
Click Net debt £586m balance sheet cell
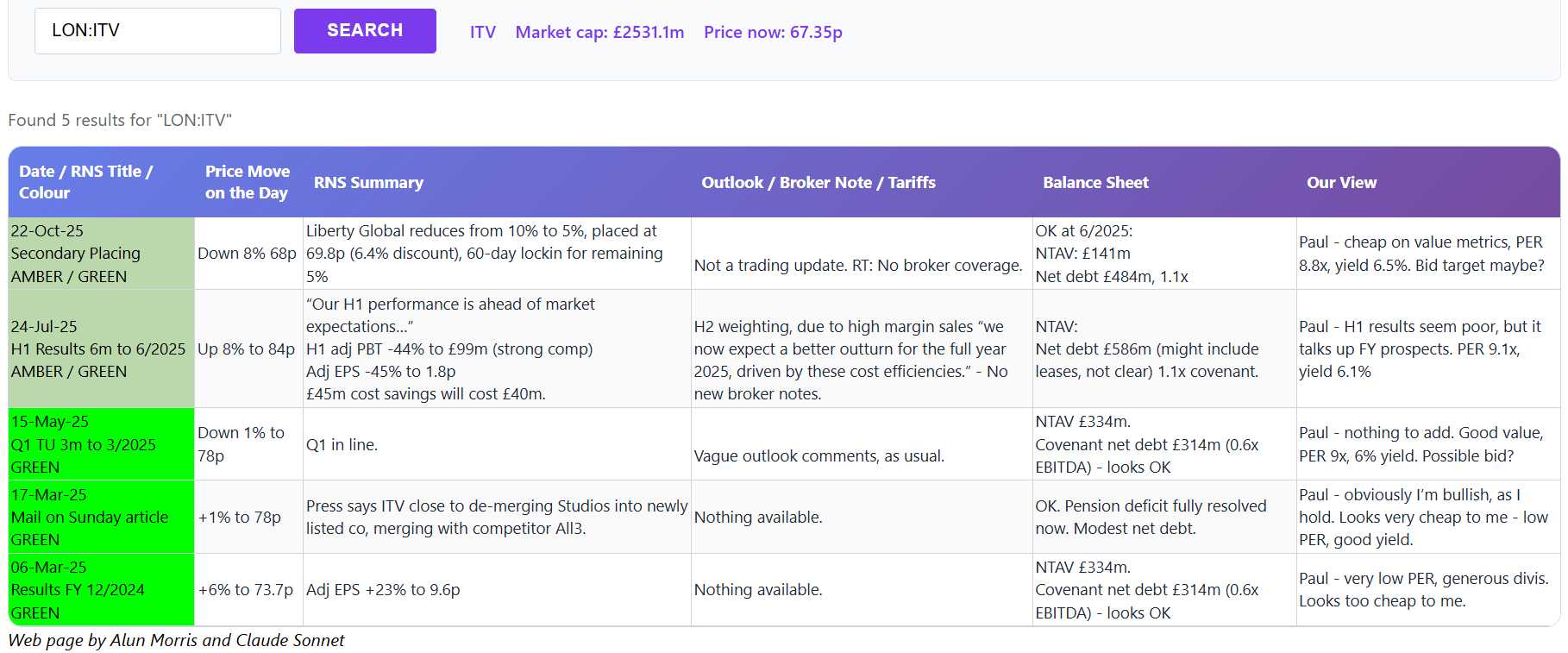tap(1164, 348)
